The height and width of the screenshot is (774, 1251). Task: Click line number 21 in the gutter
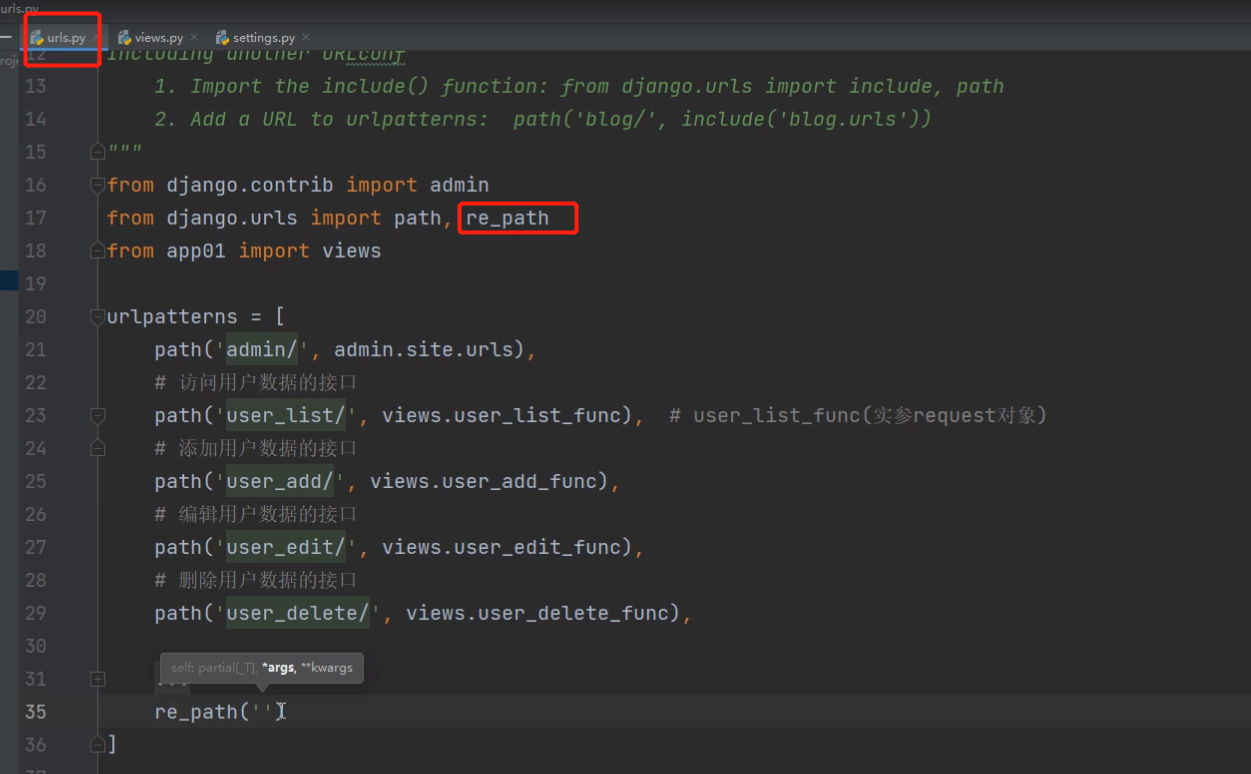[x=35, y=350]
